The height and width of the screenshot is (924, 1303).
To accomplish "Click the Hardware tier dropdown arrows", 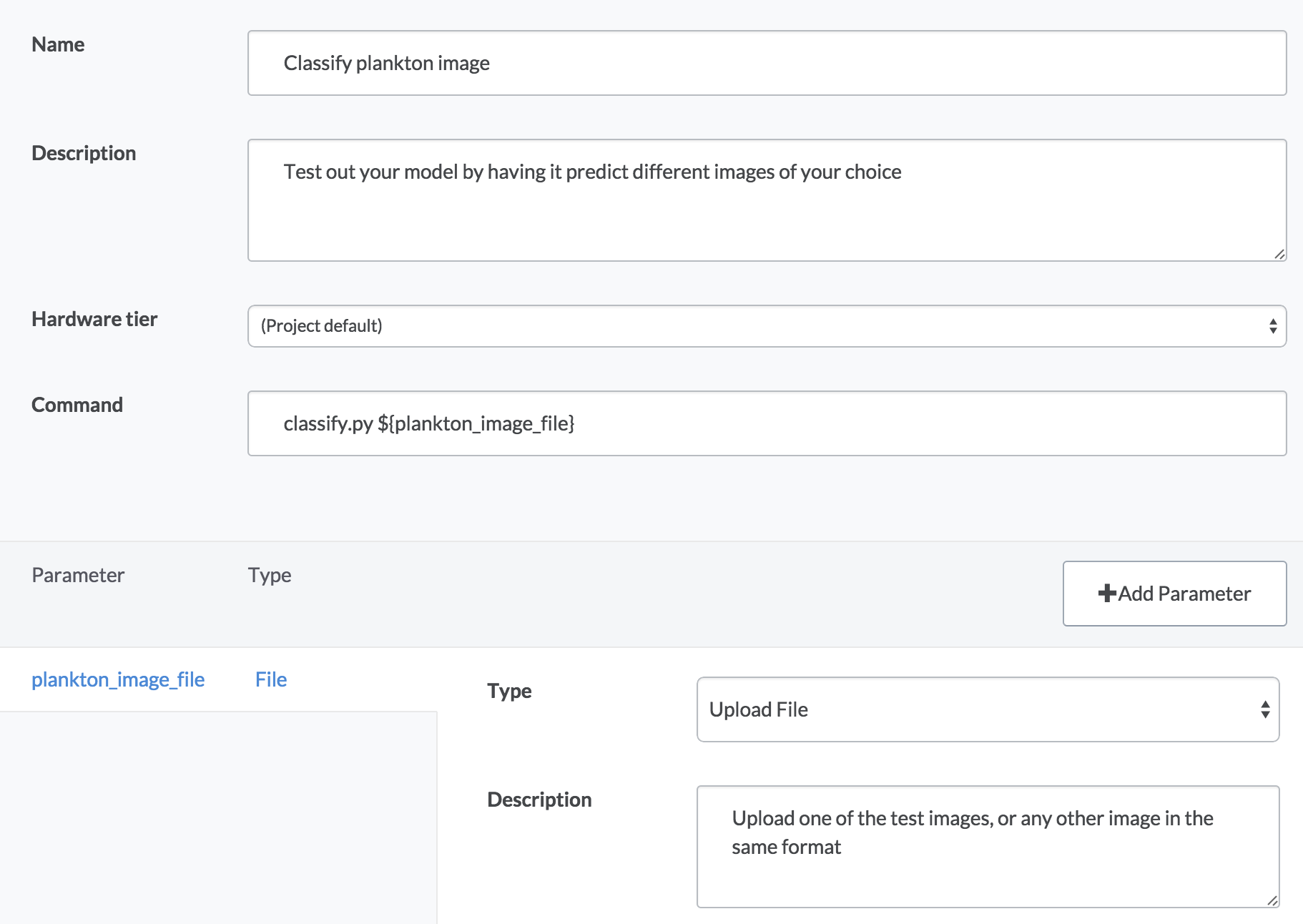I will tap(1273, 326).
